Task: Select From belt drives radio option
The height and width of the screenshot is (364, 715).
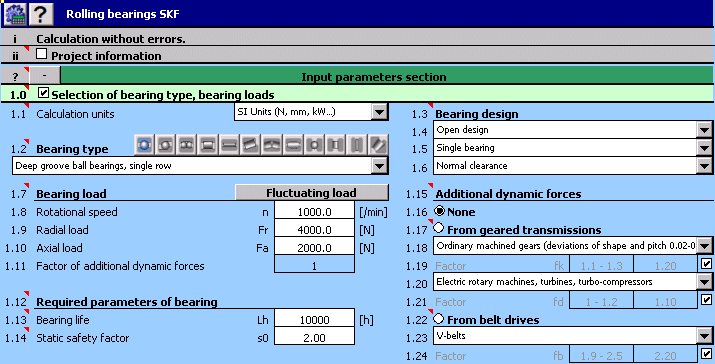Action: (439, 318)
